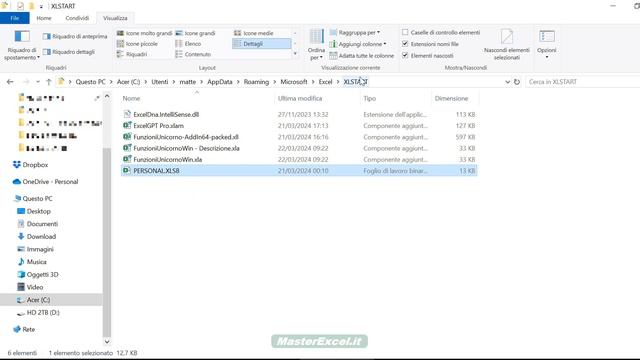Viewport: 640px width, 360px height.
Task: Click Excel in address path
Action: (325, 82)
